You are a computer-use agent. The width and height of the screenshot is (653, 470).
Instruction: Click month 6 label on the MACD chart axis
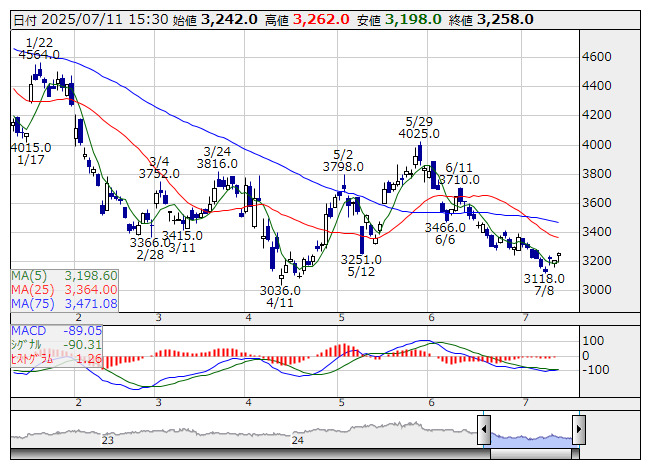[431, 403]
